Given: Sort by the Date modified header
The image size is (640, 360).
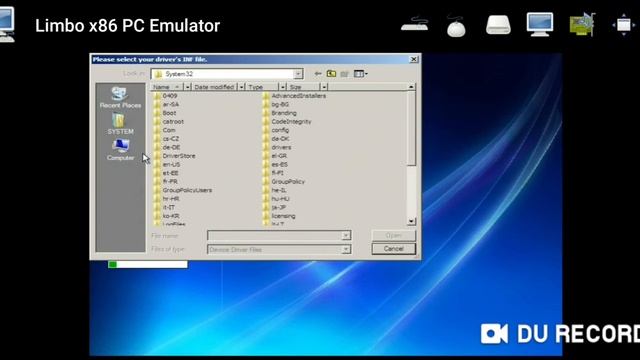Looking at the screenshot, I should tap(214, 87).
